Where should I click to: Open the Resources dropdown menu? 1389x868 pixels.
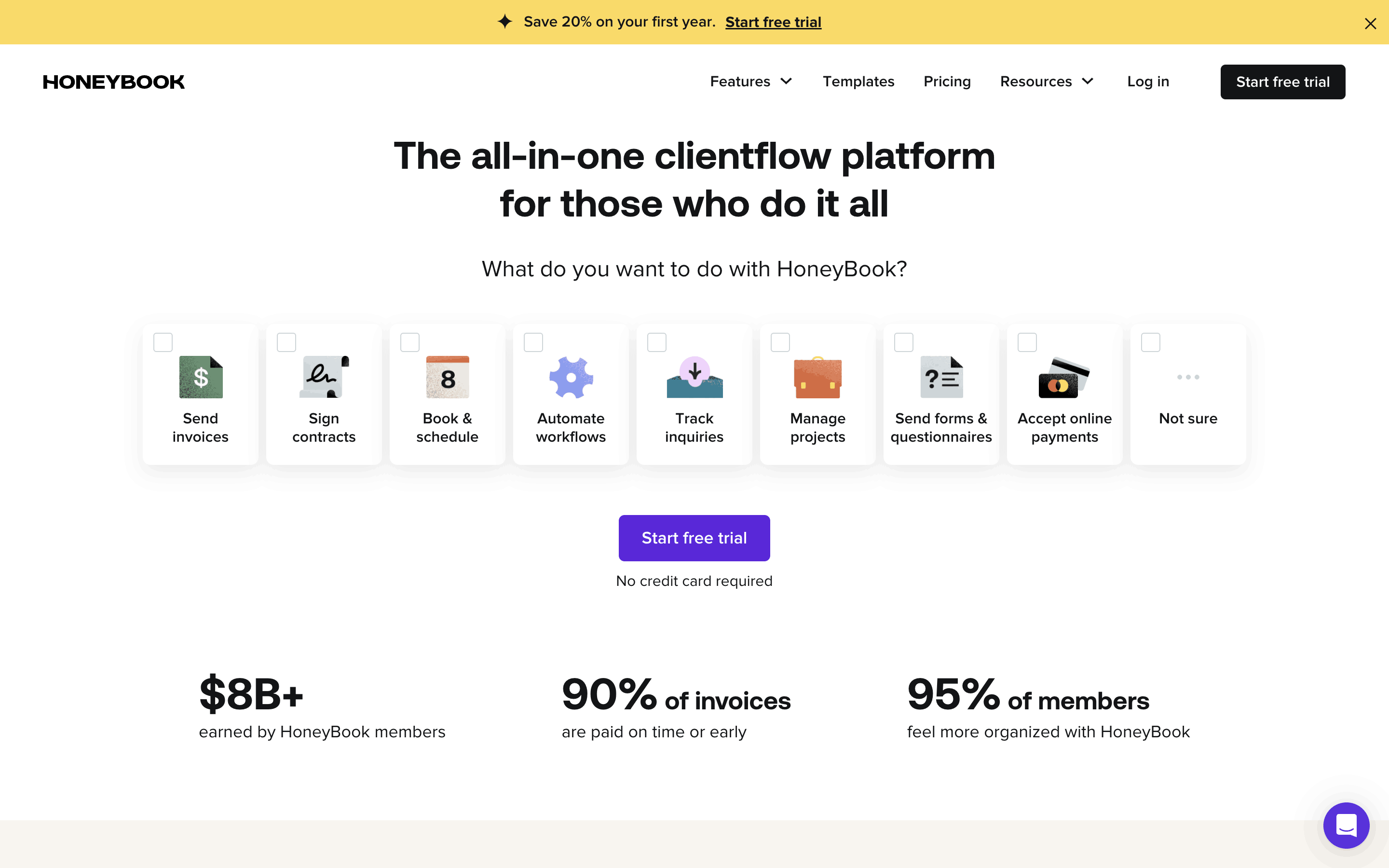pyautogui.click(x=1047, y=81)
